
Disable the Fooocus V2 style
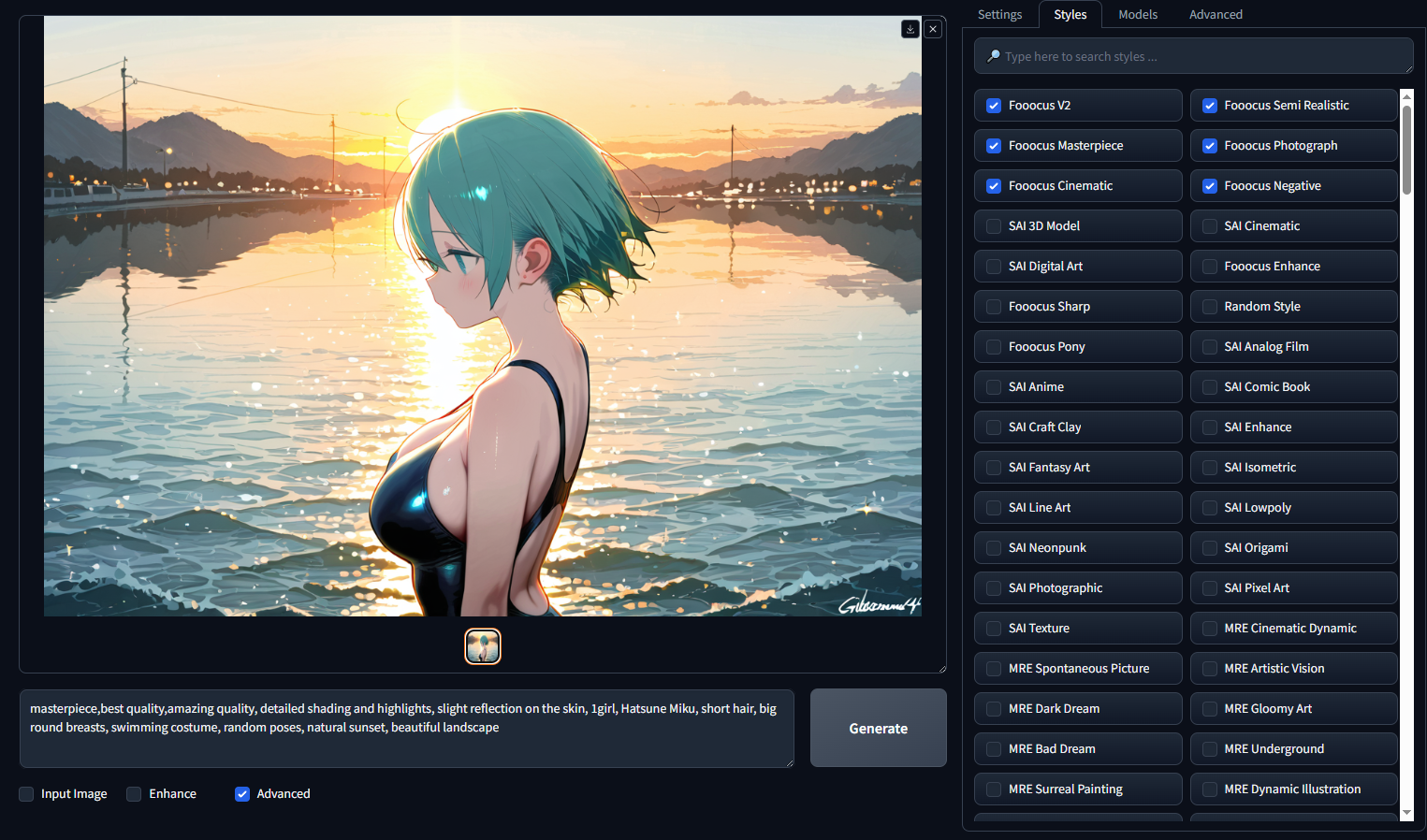tap(994, 106)
